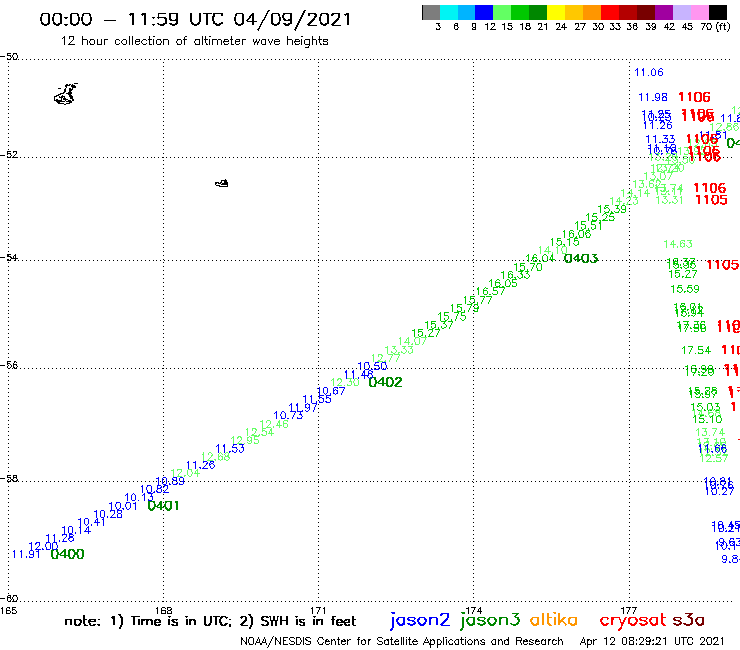Click the latitude axis label -54
Screen dimensions: 740x650
pyautogui.click(x=9, y=257)
